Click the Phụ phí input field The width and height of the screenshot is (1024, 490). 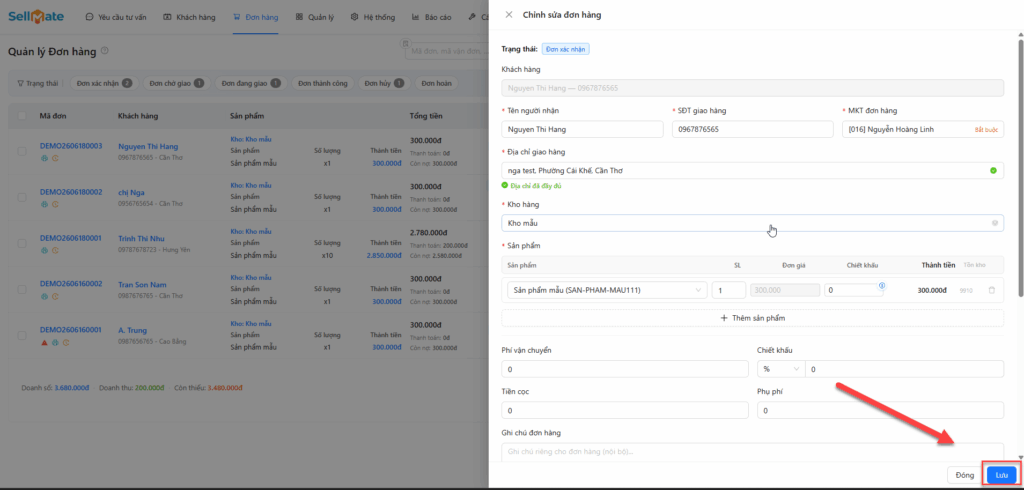pyautogui.click(x=880, y=410)
